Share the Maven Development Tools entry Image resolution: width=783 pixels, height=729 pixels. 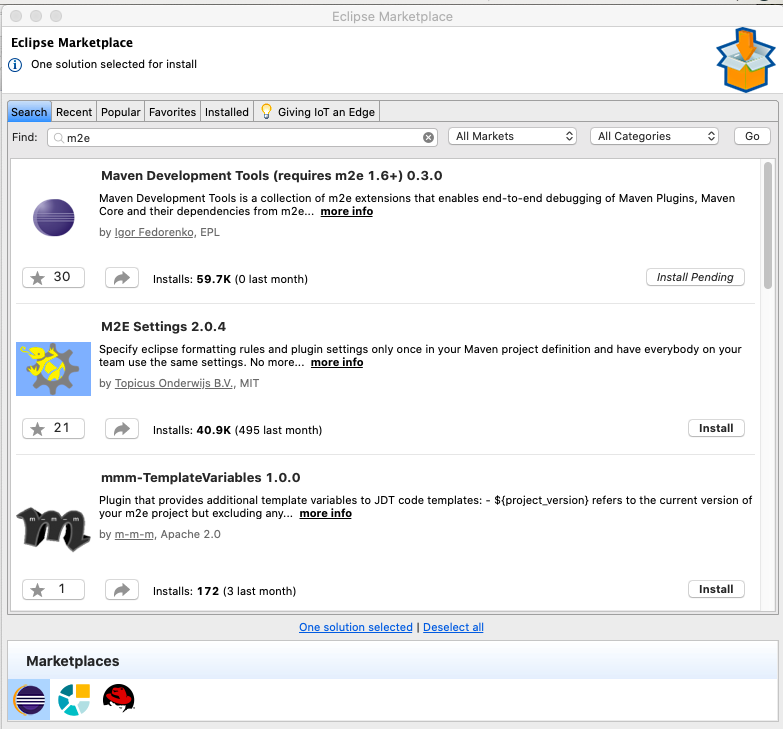122,278
